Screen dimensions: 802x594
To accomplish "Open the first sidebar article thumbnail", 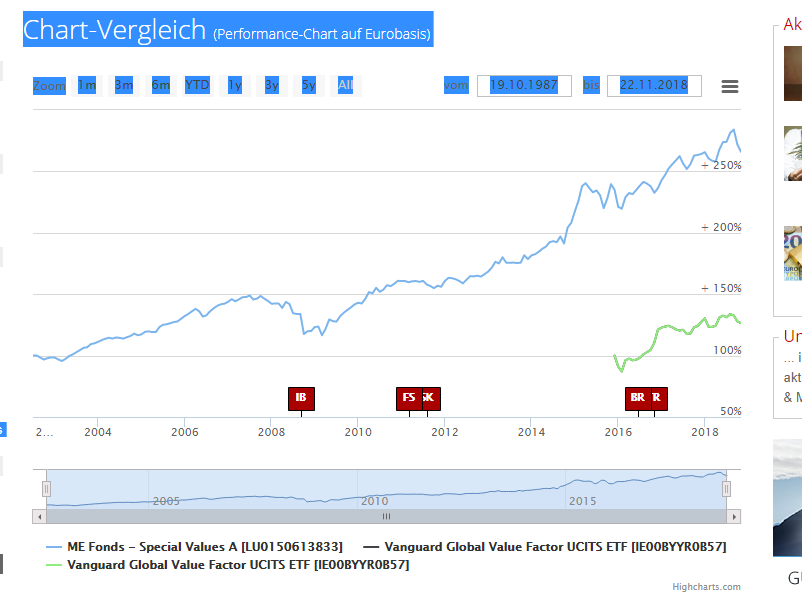I will click(793, 74).
